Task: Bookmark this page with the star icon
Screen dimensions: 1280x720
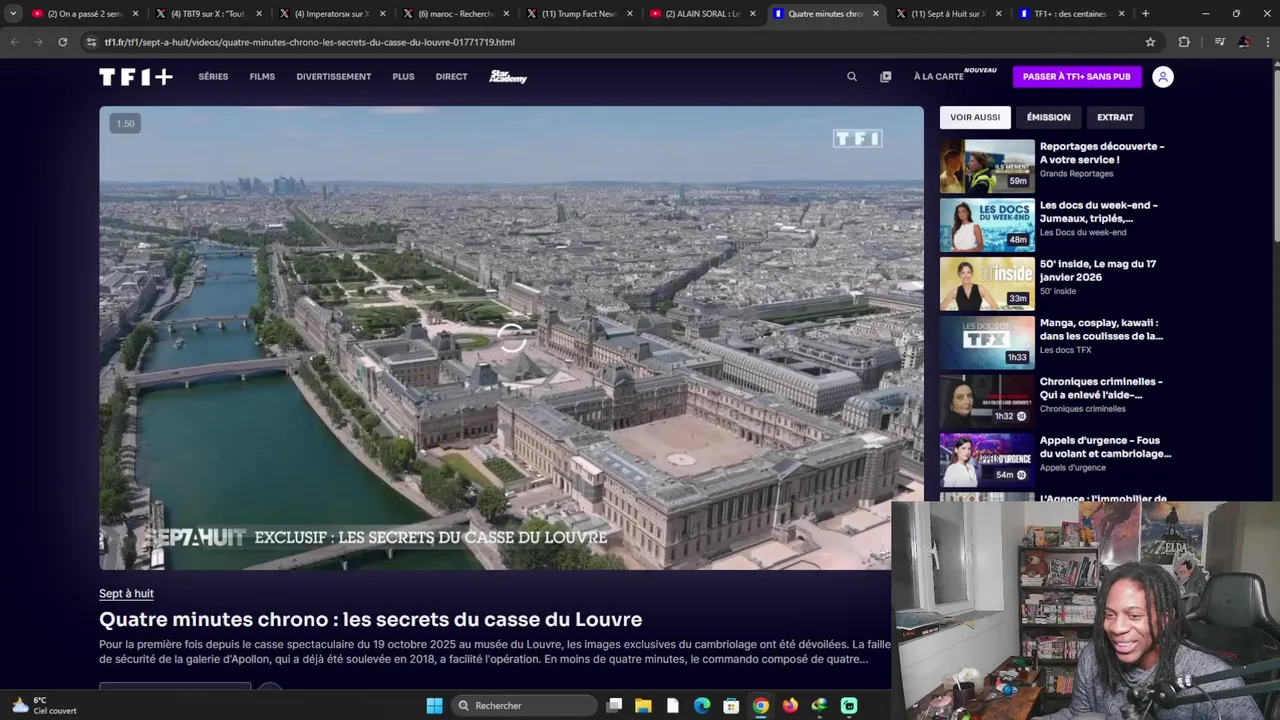Action: pos(1150,42)
